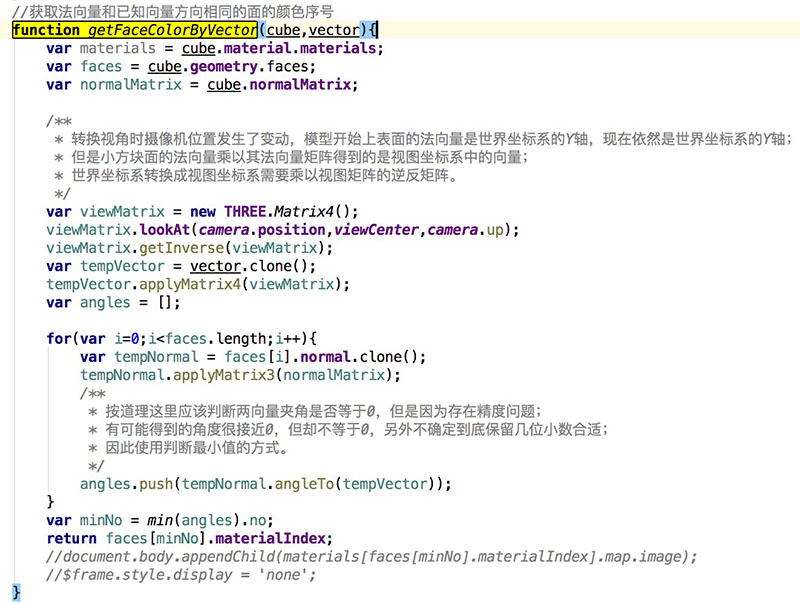Image resolution: width=800 pixels, height=604 pixels.
Task: Click the 'angleTo' method call
Action: tap(304, 484)
